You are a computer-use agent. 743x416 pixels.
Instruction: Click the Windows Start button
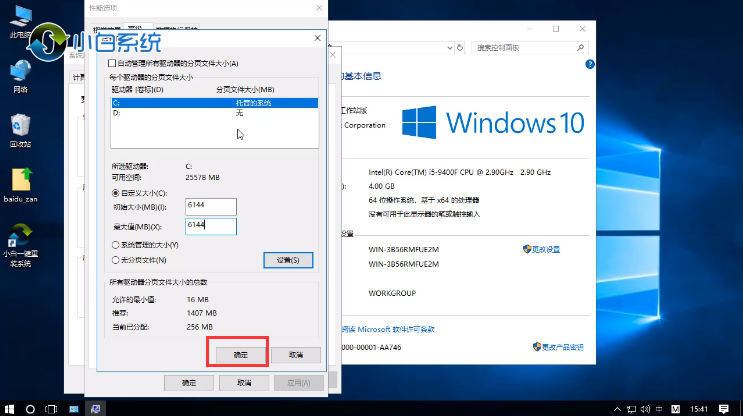[x=9, y=409]
